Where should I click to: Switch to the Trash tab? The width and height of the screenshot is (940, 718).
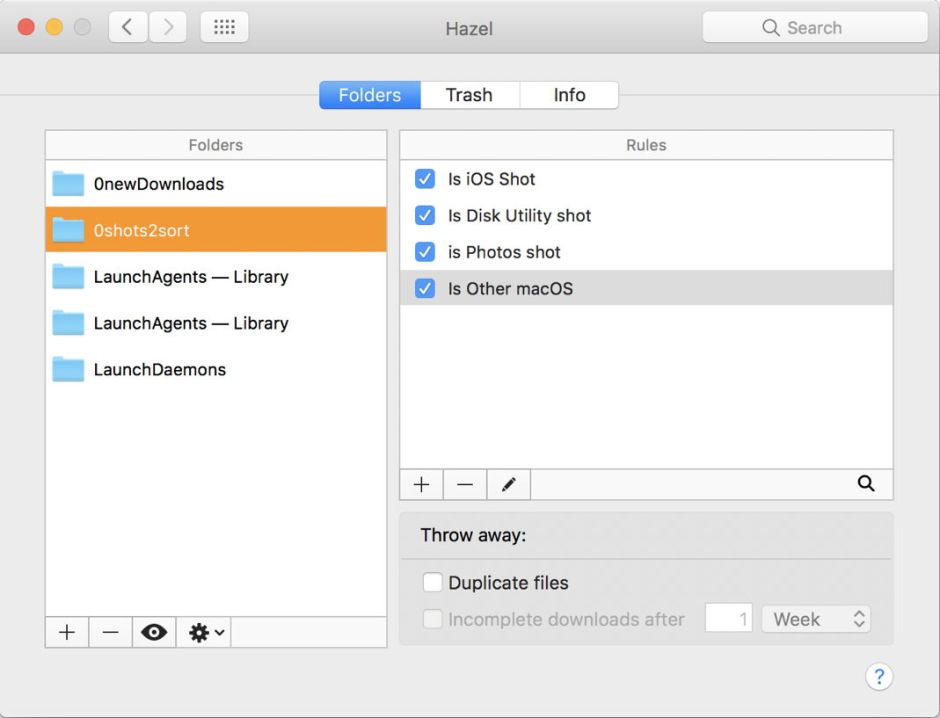(x=469, y=95)
